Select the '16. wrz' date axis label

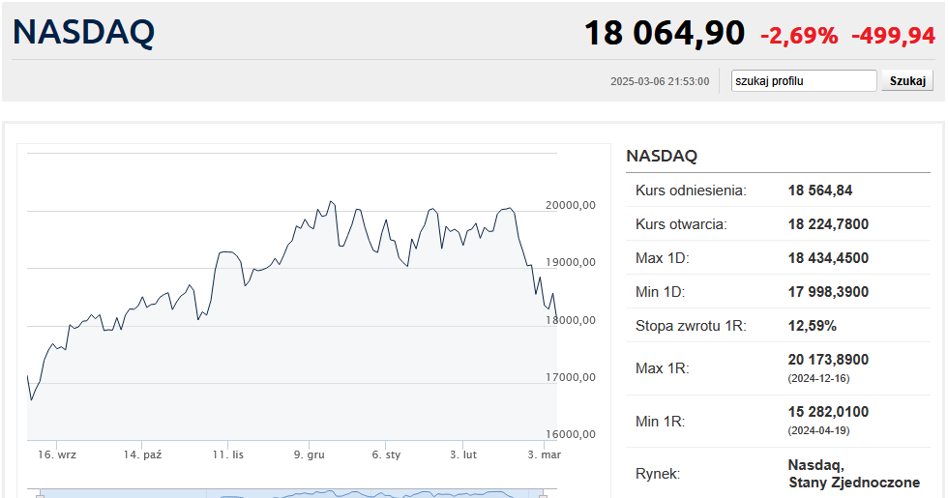pos(58,455)
